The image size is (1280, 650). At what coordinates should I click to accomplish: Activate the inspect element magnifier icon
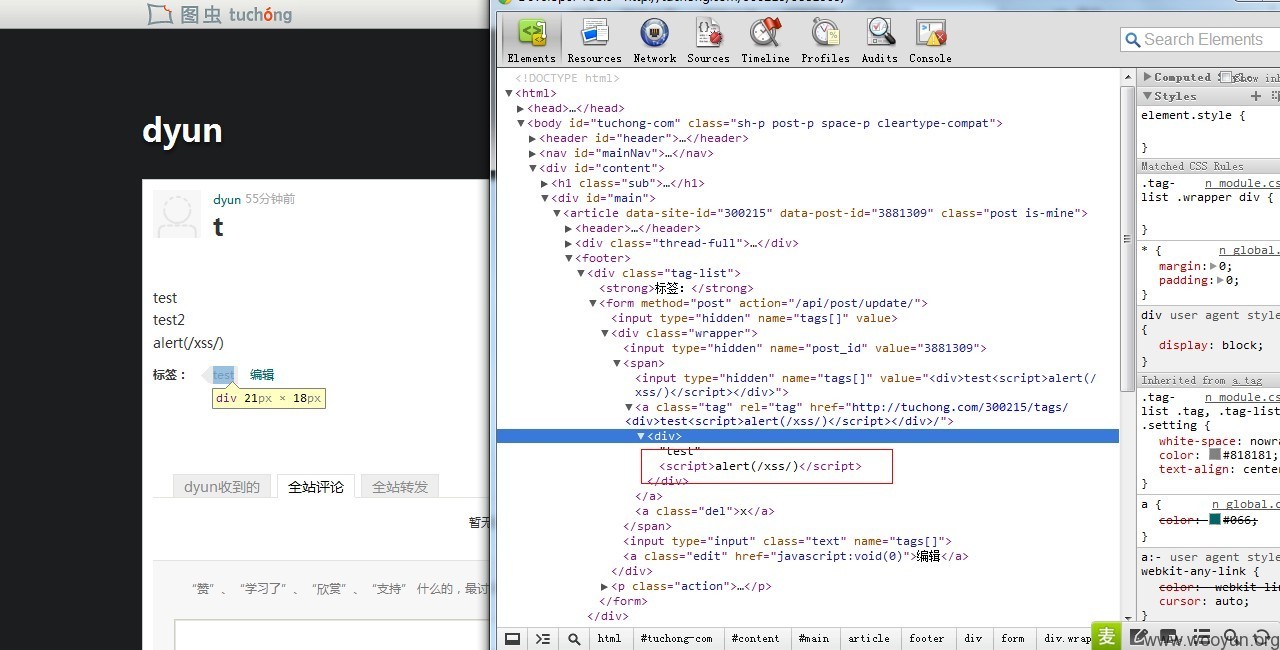[x=574, y=638]
